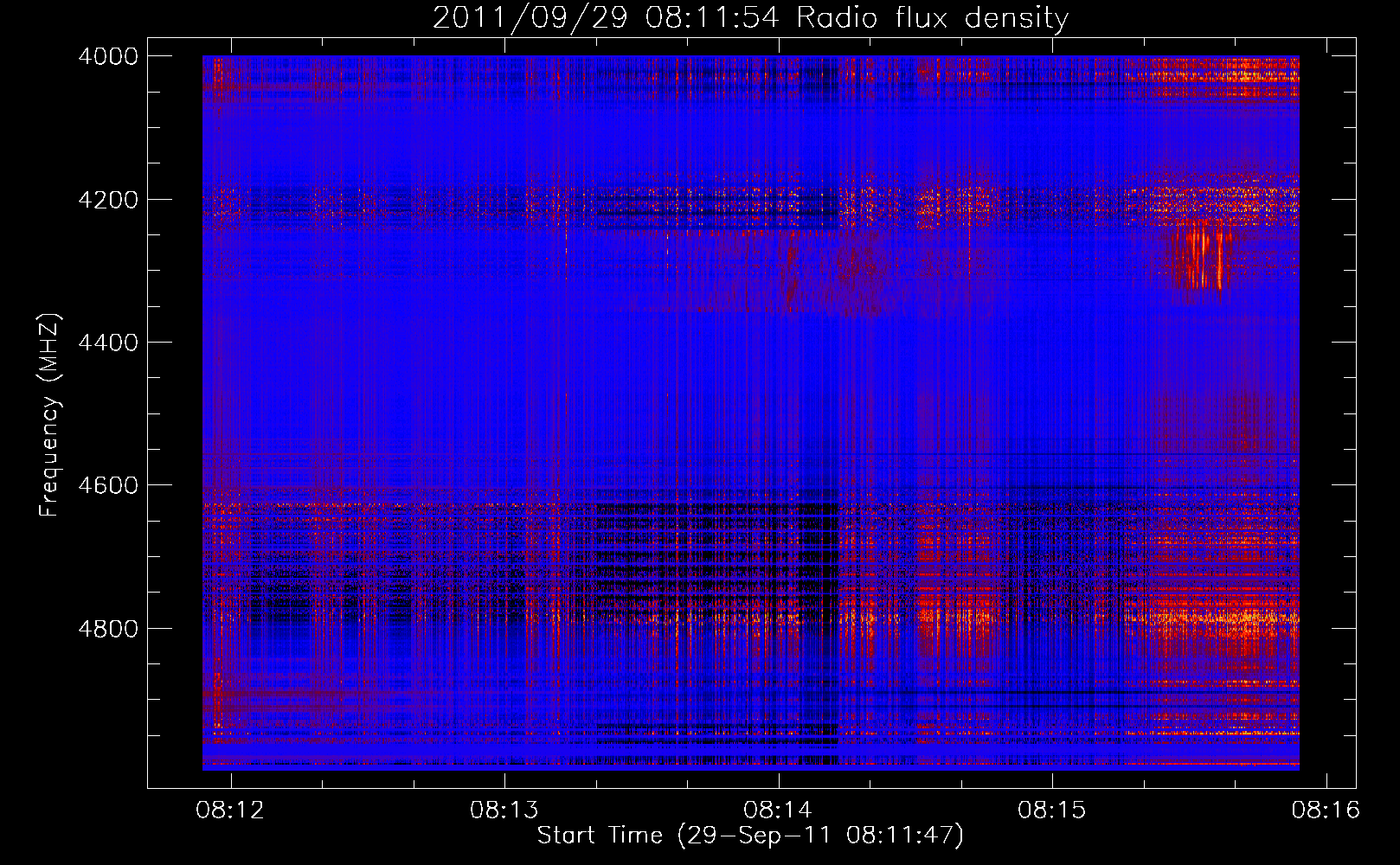Click the 08:12 time axis label
The height and width of the screenshot is (865, 1400).
click(x=230, y=811)
